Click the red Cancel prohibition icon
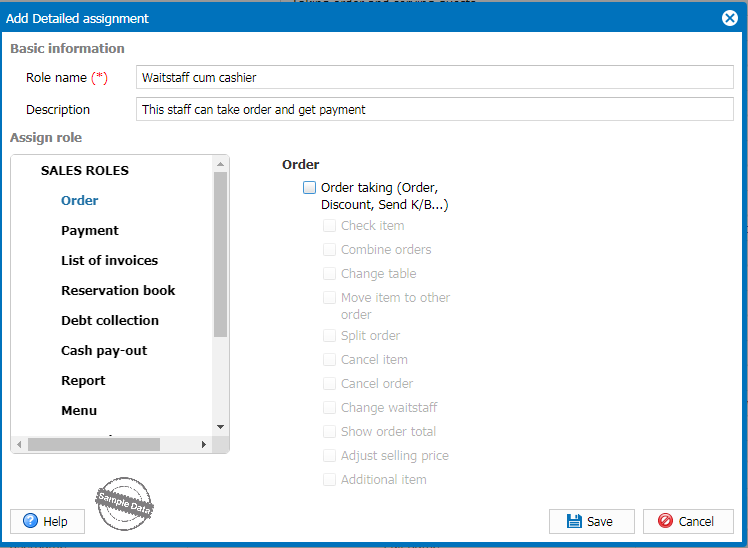Screen dimensions: 748x548 pos(665,521)
